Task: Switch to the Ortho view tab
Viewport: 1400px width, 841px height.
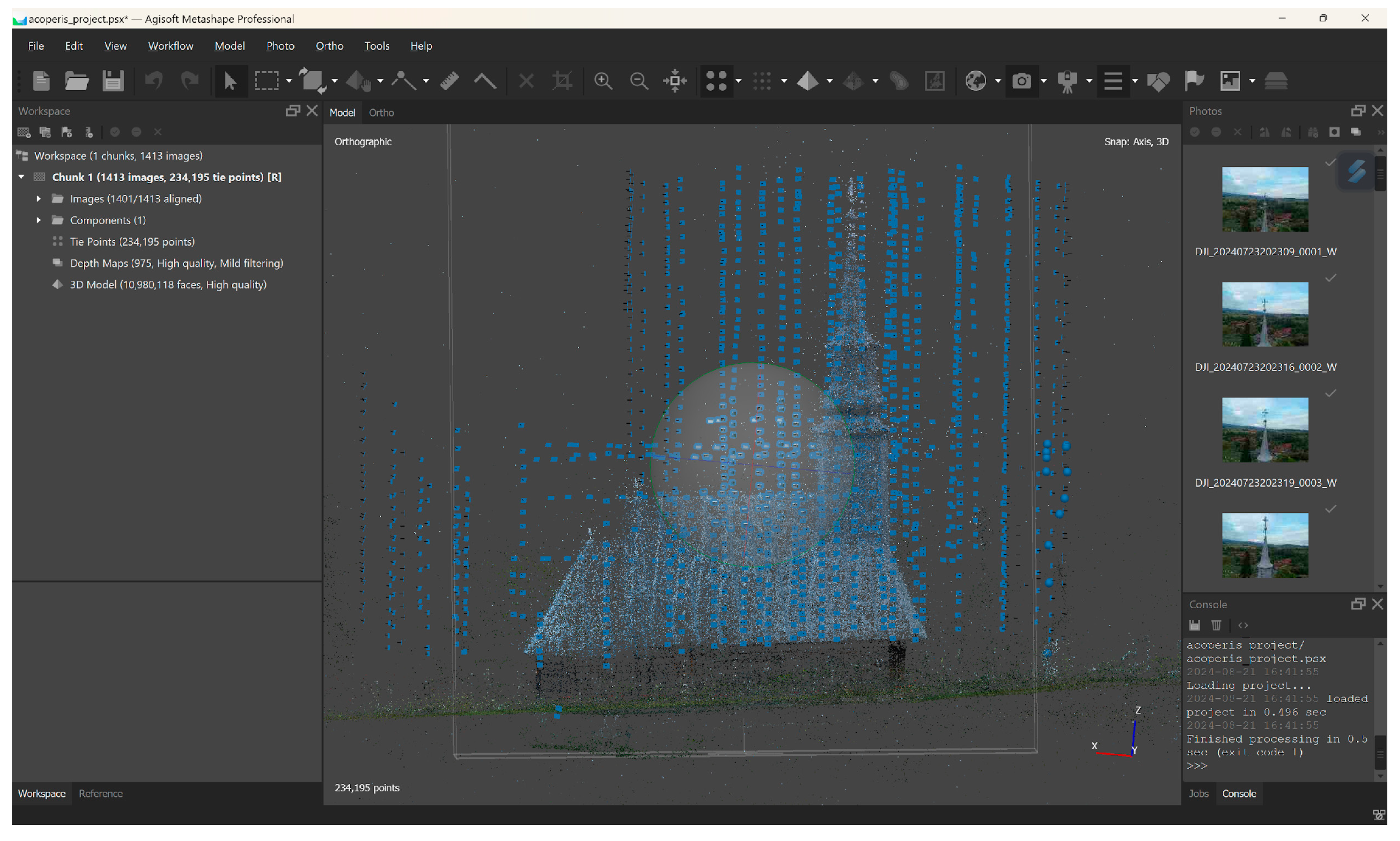Action: (x=381, y=113)
